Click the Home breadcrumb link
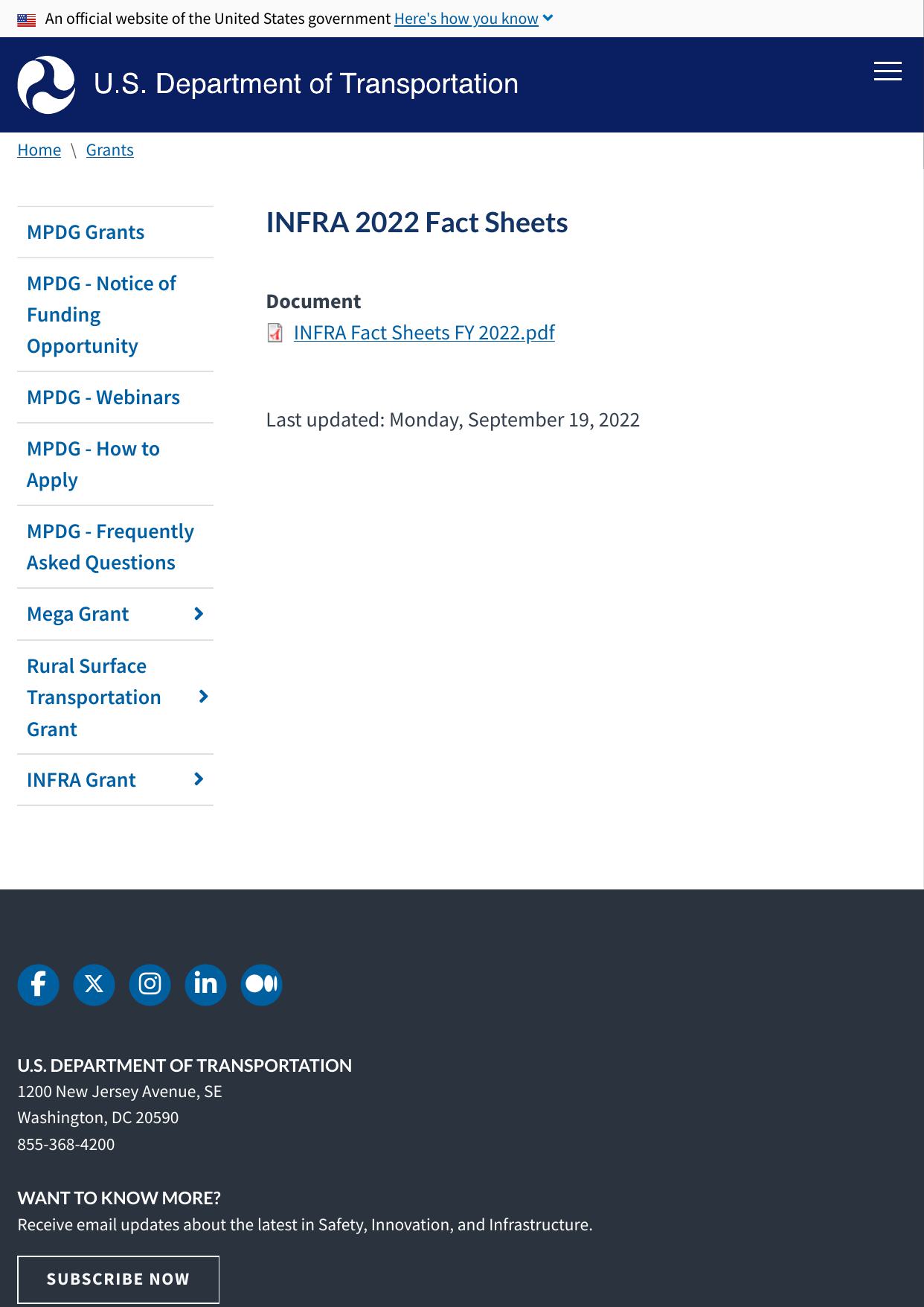This screenshot has height=1307, width=924. [x=39, y=150]
